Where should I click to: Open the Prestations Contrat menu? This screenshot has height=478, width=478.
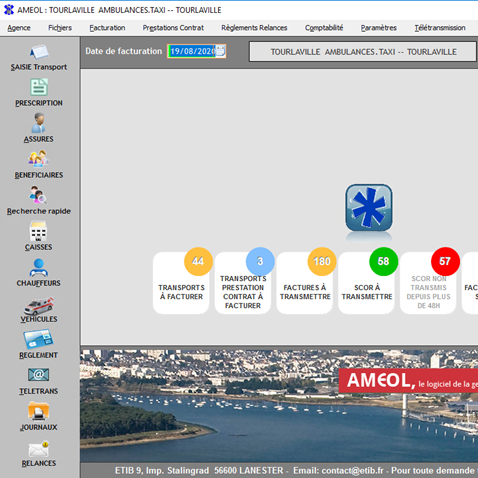tap(173, 28)
